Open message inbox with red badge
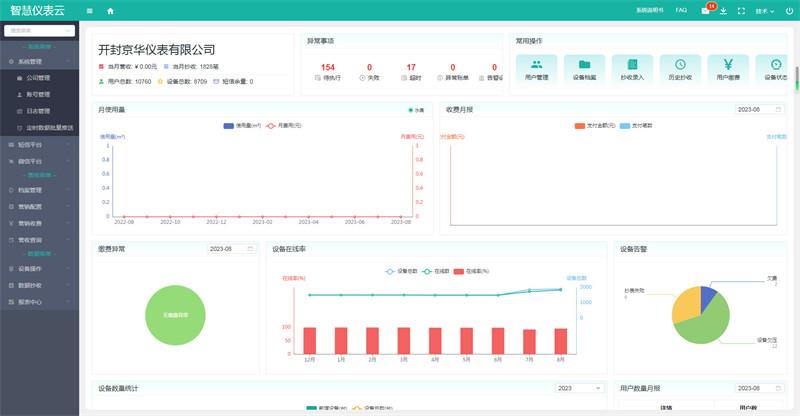The height and width of the screenshot is (416, 800). pos(707,11)
